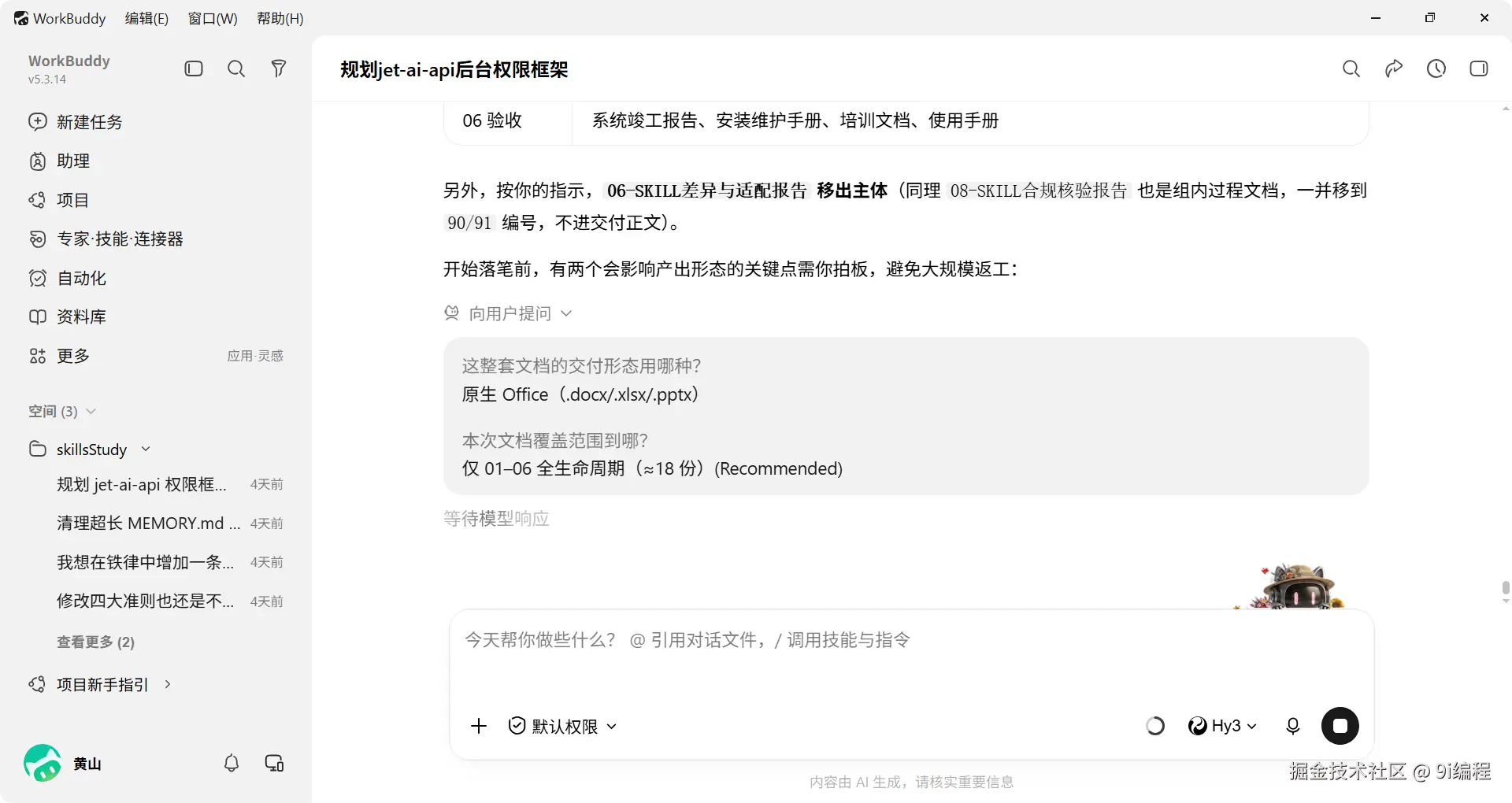
Task: Collapse the 向用户提问 section
Action: pos(508,313)
